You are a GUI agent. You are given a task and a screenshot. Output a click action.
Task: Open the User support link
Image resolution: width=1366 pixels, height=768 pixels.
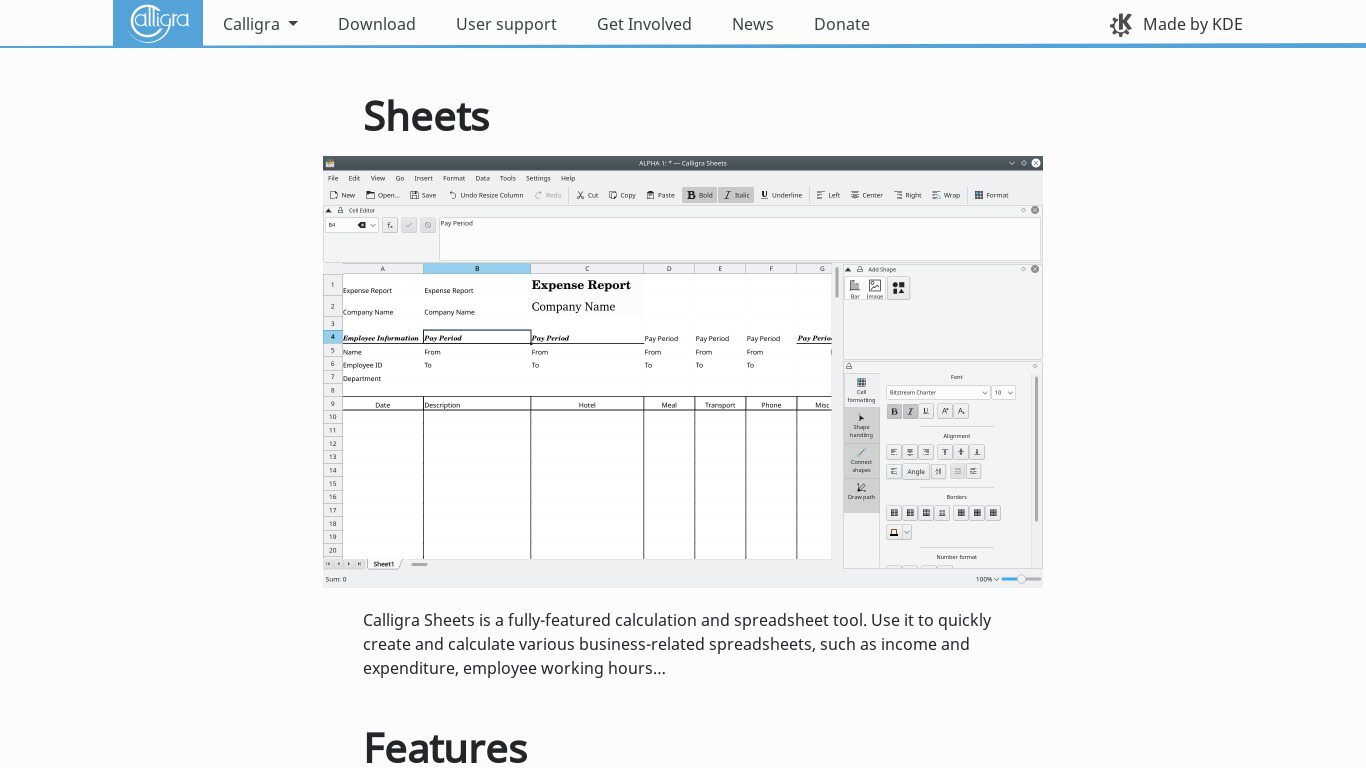(x=506, y=24)
